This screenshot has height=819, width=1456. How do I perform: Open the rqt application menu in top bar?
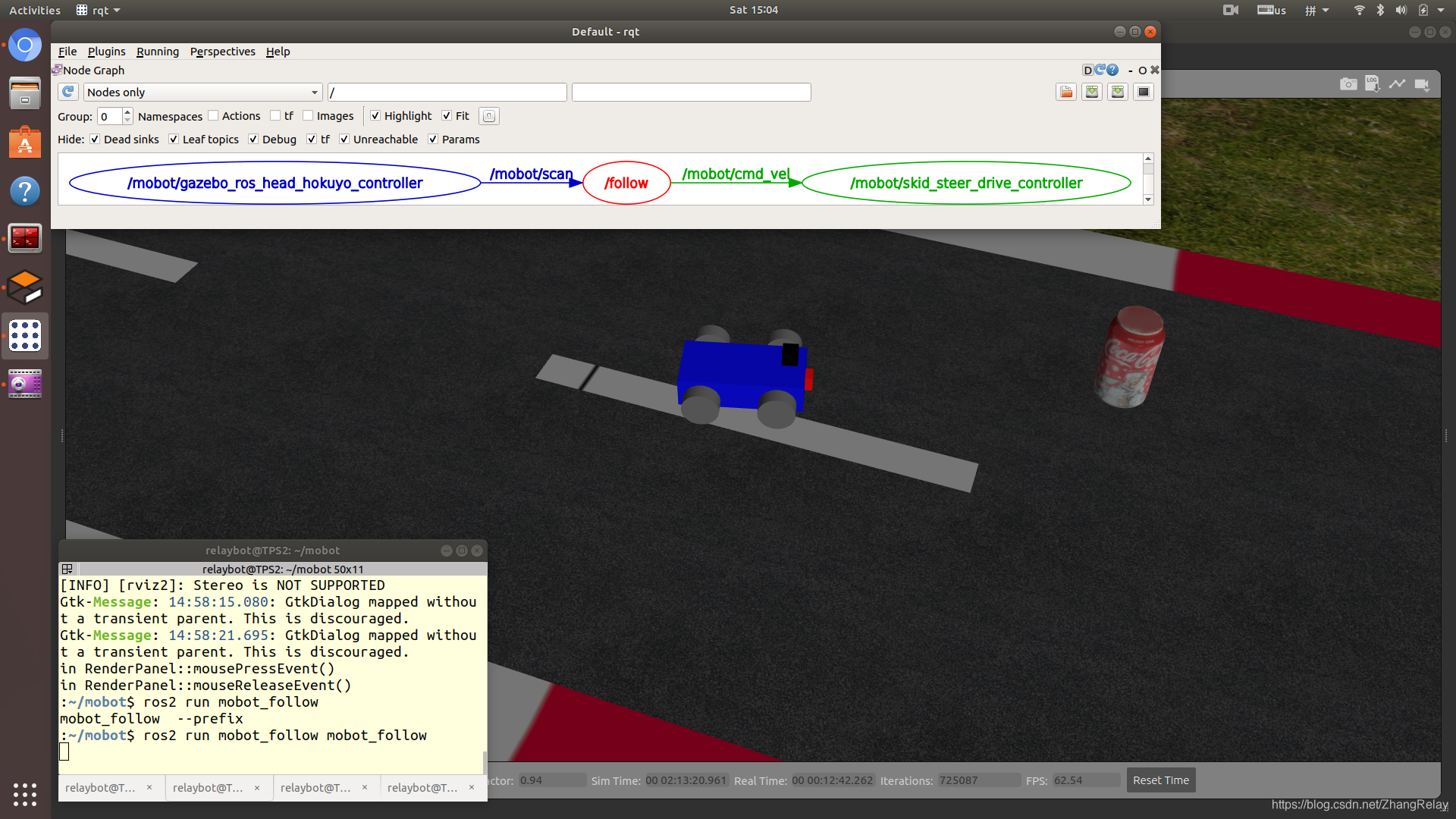click(99, 10)
